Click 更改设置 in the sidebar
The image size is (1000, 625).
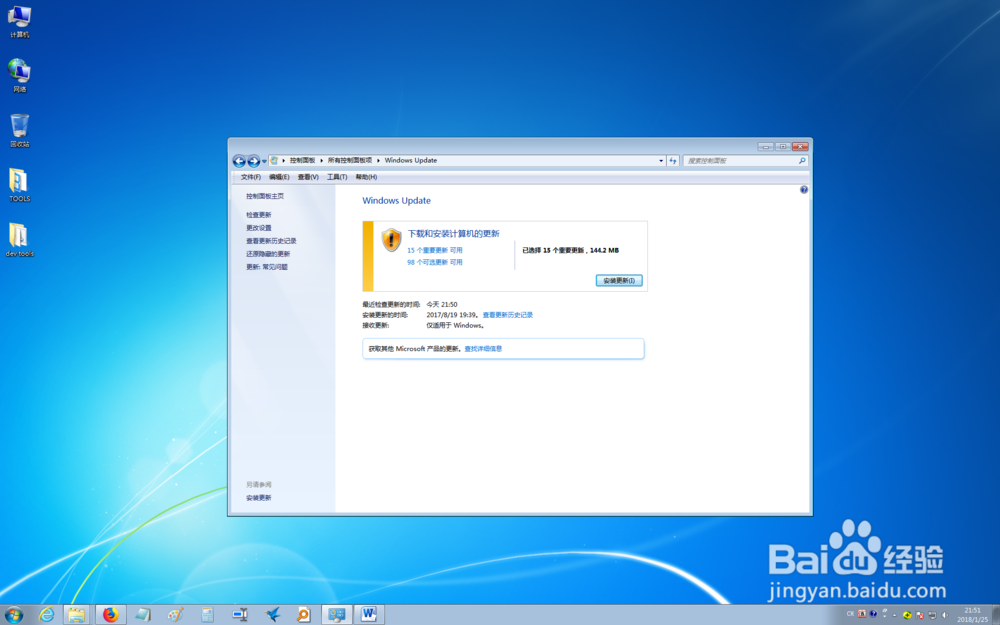click(x=258, y=228)
